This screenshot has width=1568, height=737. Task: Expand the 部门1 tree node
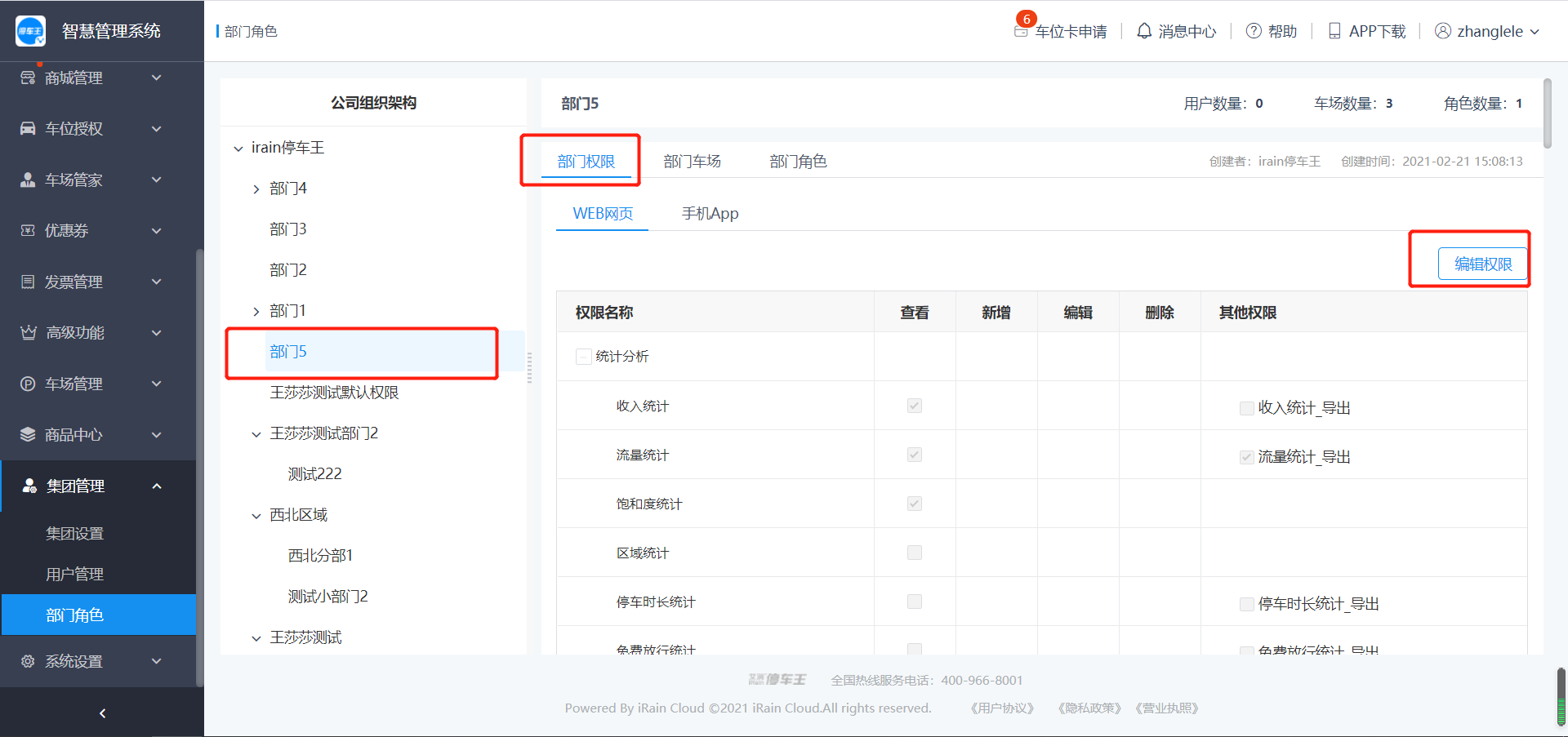[x=256, y=312]
